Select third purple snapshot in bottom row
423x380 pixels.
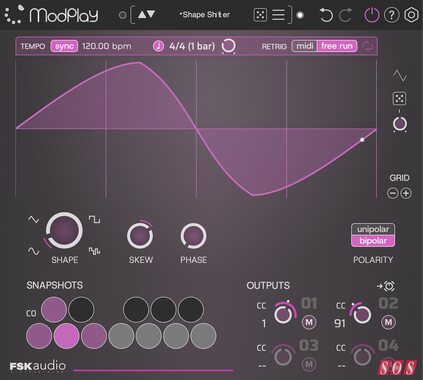tap(94, 336)
